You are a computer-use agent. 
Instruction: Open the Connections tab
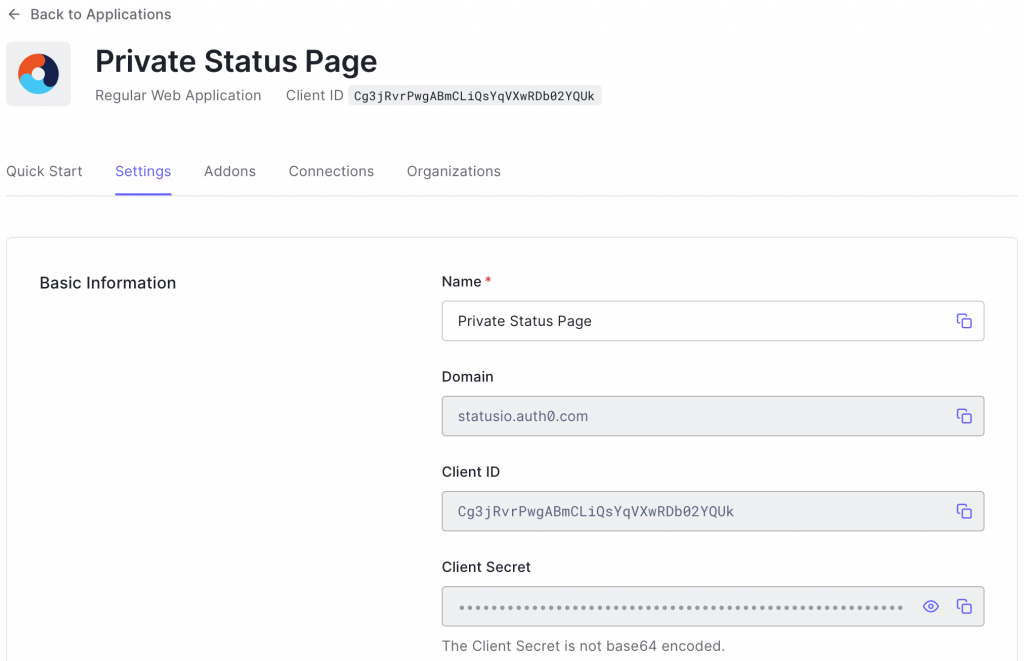(331, 171)
